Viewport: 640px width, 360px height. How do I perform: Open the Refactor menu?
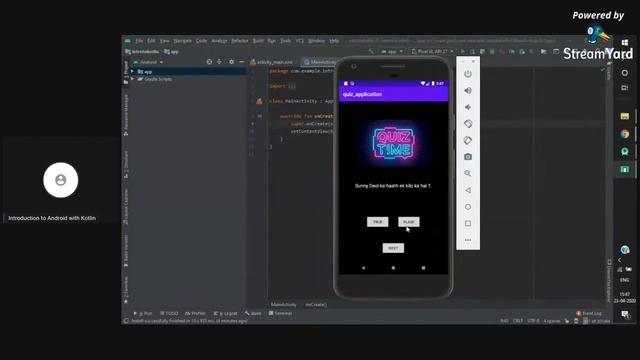[240, 41]
